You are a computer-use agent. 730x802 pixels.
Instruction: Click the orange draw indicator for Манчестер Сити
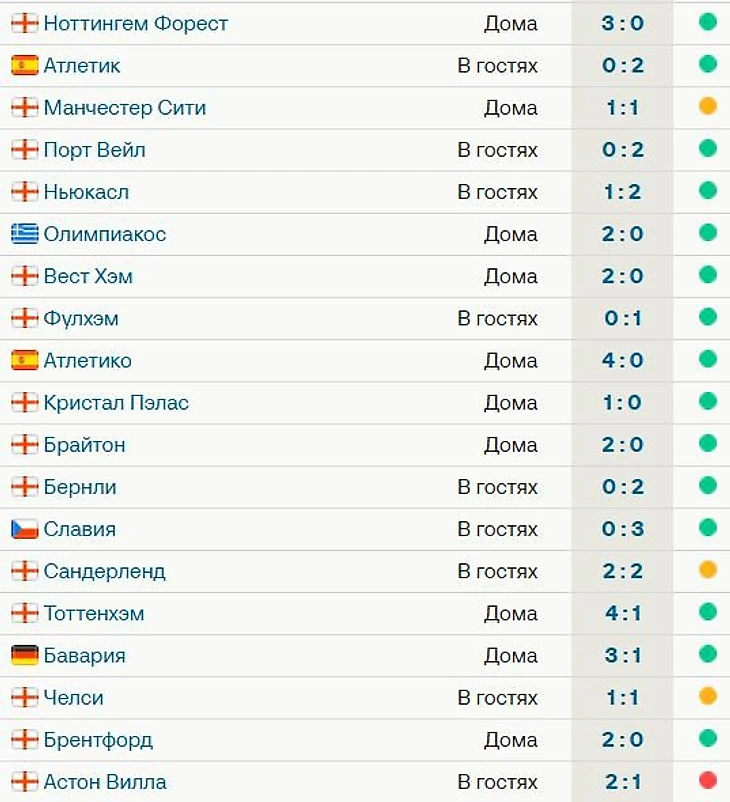tap(708, 106)
